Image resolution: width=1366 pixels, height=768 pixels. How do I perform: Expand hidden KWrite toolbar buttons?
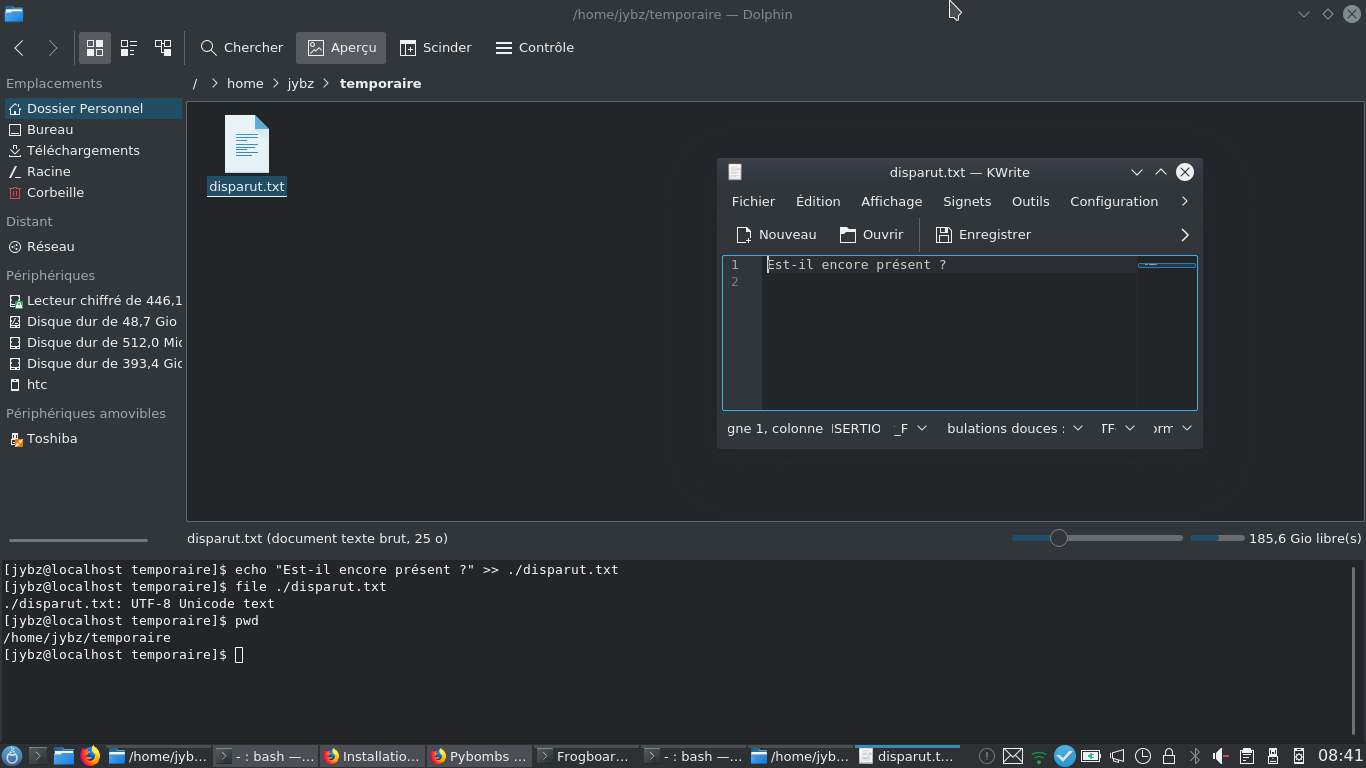tap(1185, 234)
